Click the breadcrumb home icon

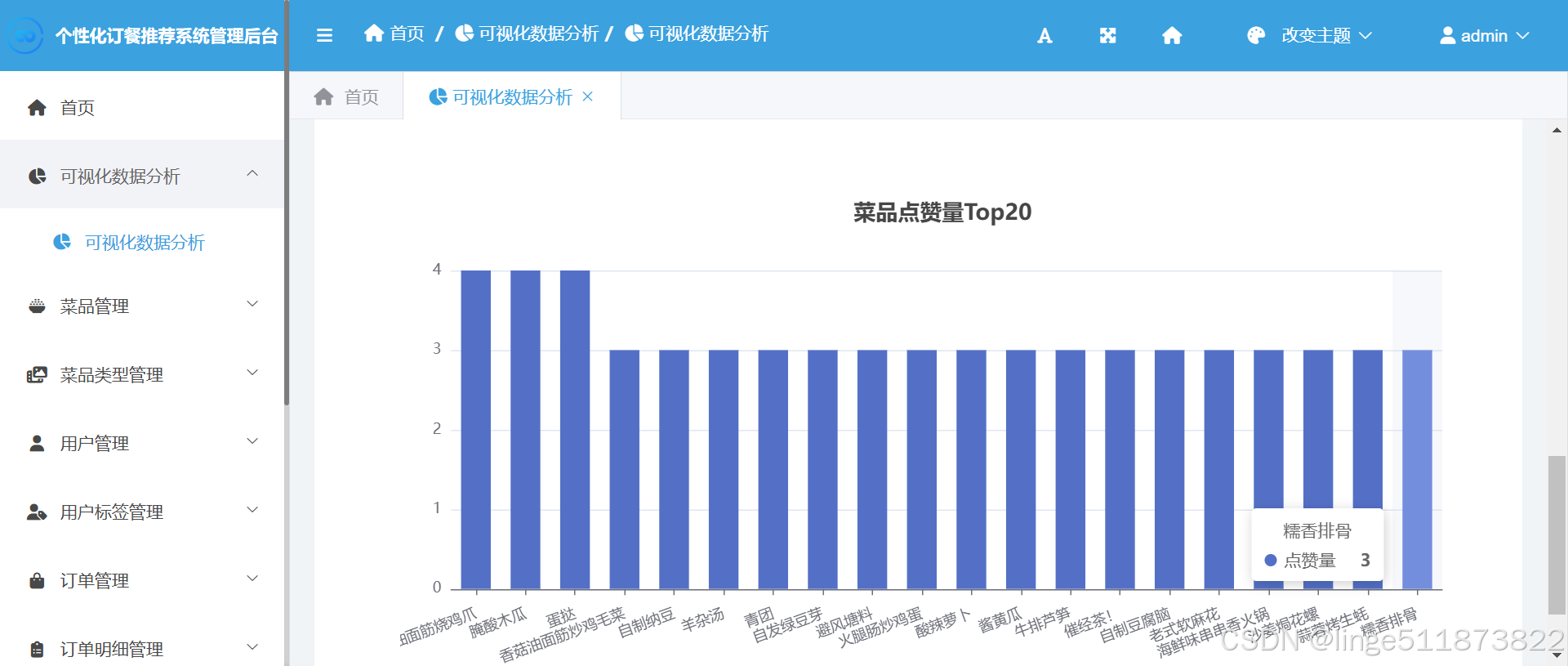click(x=374, y=33)
